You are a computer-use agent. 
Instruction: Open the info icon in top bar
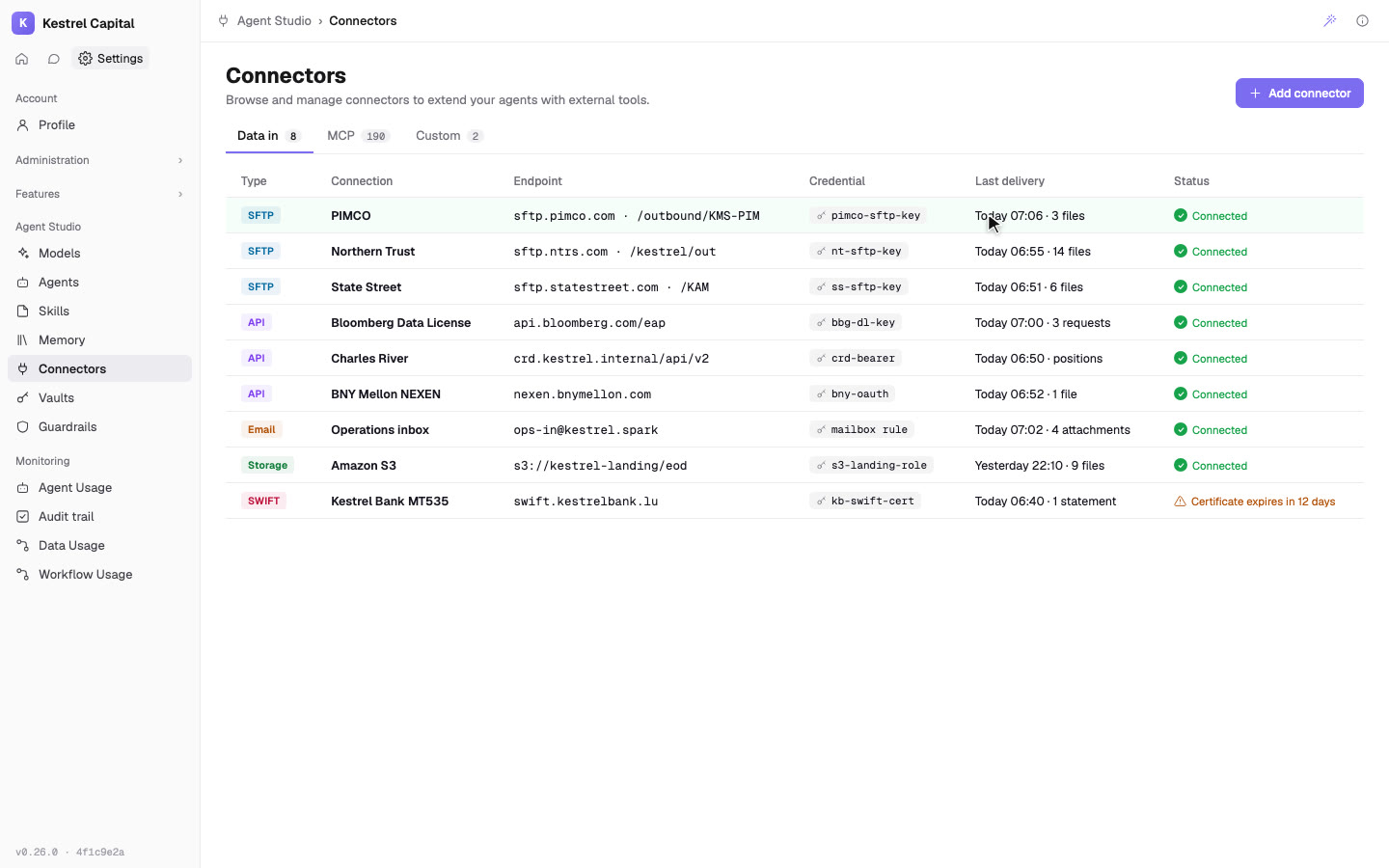pyautogui.click(x=1362, y=20)
